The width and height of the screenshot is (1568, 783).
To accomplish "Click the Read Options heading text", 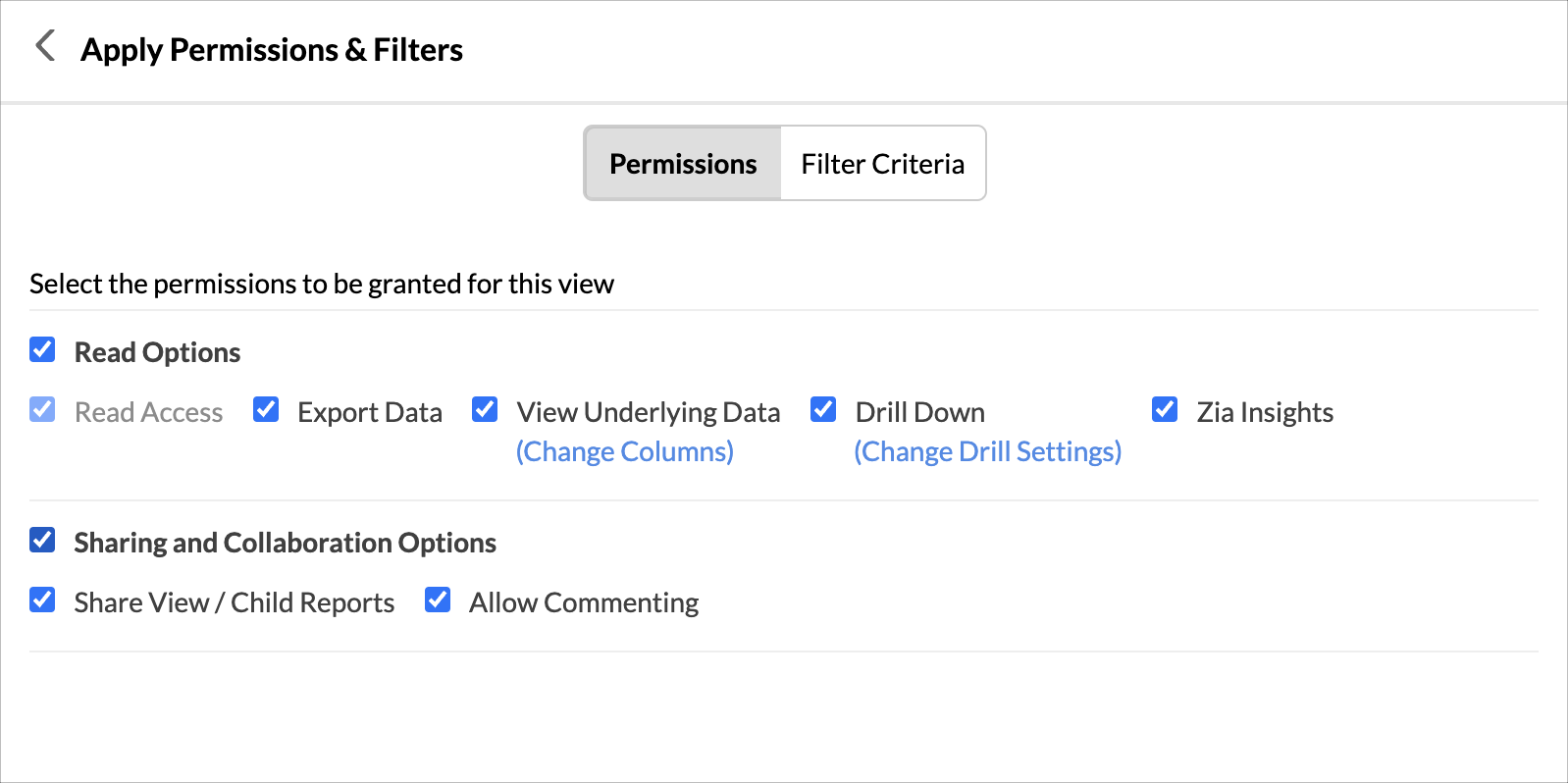I will coord(157,352).
